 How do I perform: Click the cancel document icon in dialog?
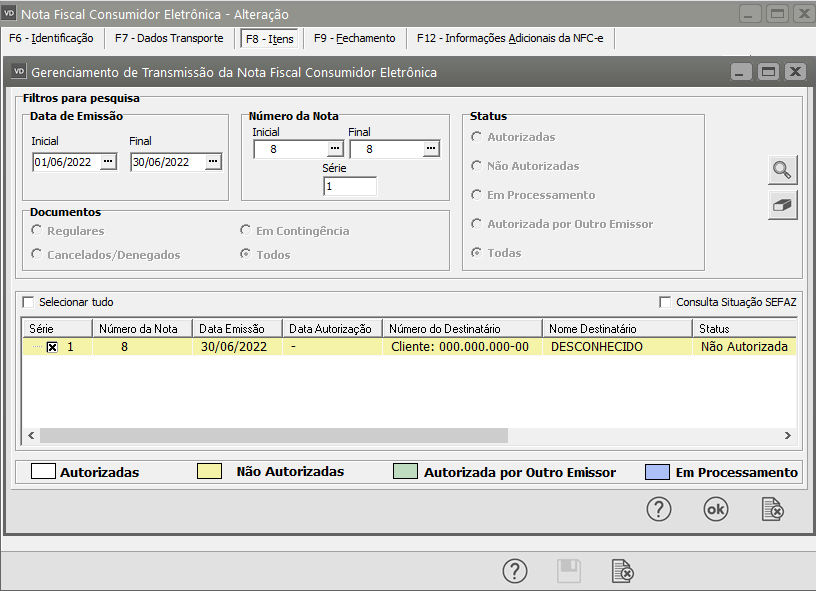point(773,509)
